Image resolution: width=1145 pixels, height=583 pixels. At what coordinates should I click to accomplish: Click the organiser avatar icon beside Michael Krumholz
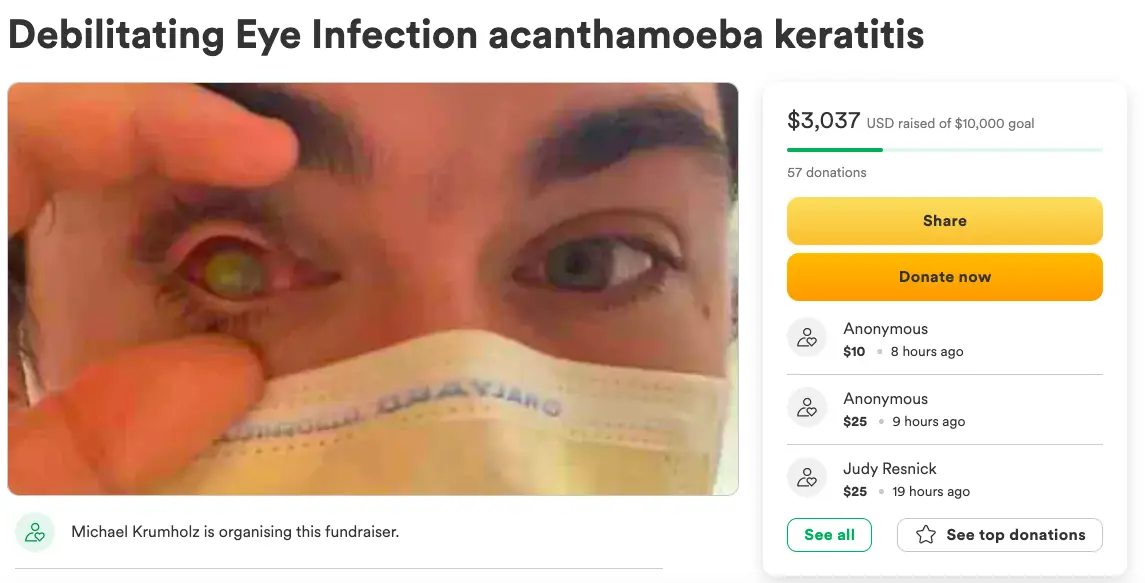(35, 532)
